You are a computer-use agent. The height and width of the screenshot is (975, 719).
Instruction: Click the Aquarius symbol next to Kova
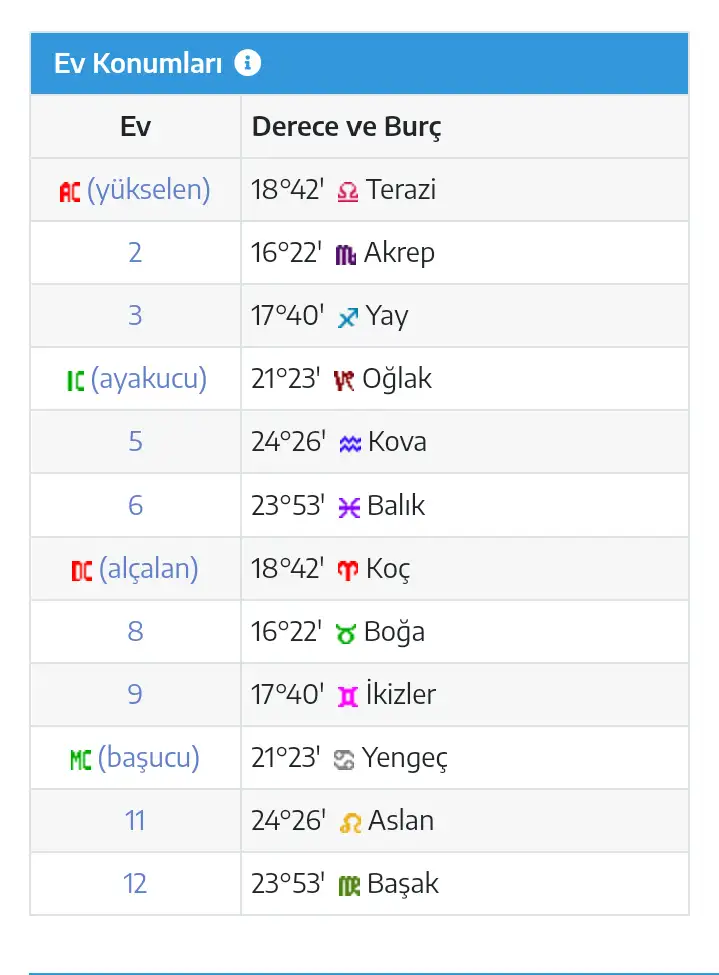(349, 443)
